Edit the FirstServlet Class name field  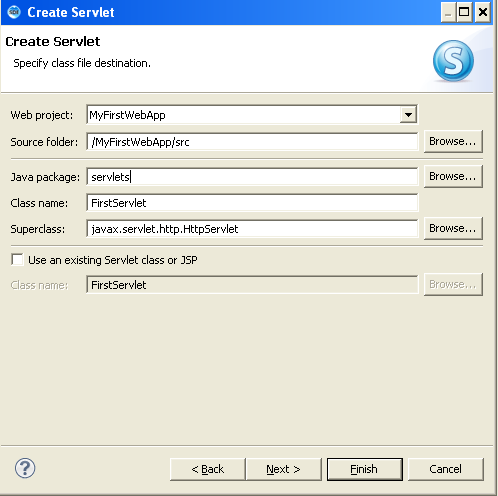pos(252,203)
